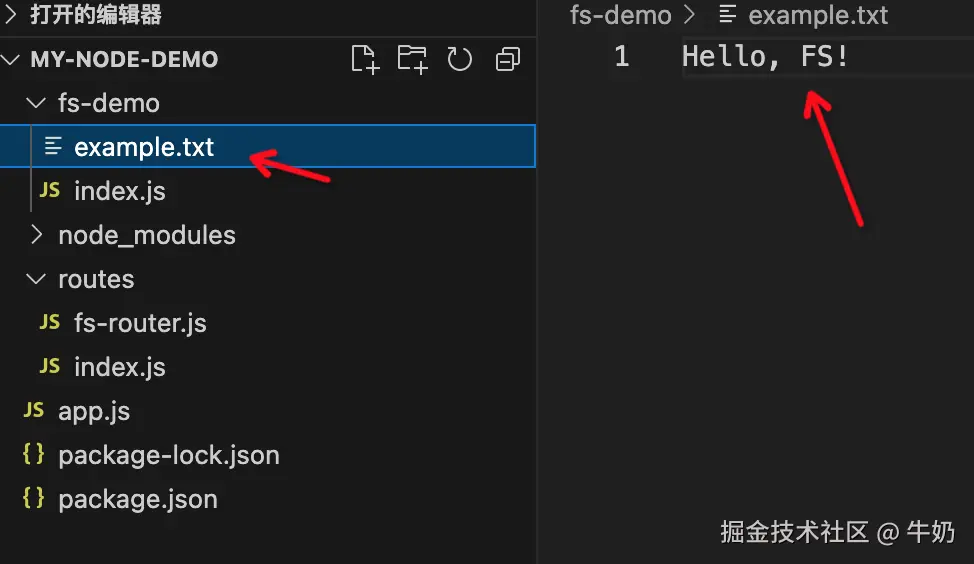Expand the 打开的编辑器 section

tap(12, 15)
